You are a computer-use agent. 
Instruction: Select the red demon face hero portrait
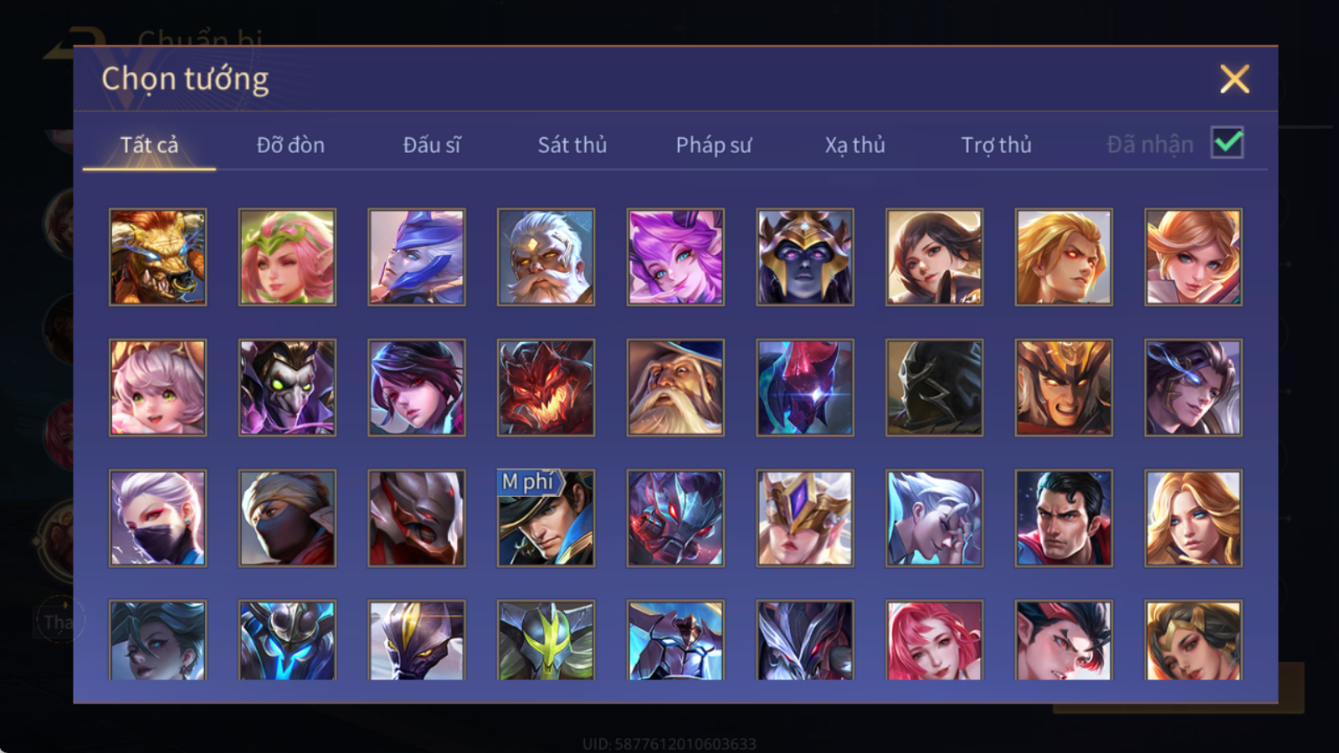click(x=546, y=388)
